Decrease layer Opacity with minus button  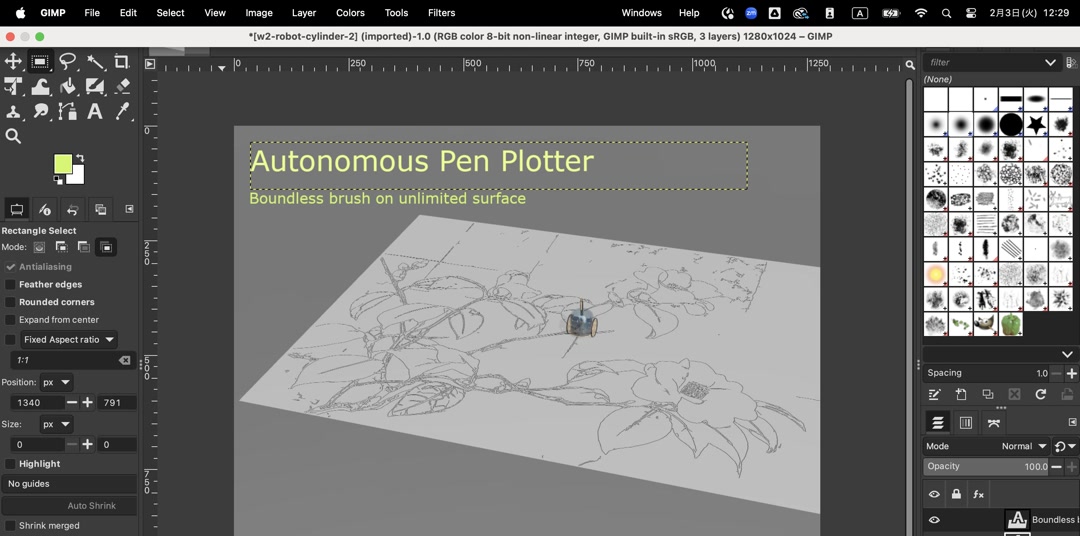pyautogui.click(x=1057, y=466)
